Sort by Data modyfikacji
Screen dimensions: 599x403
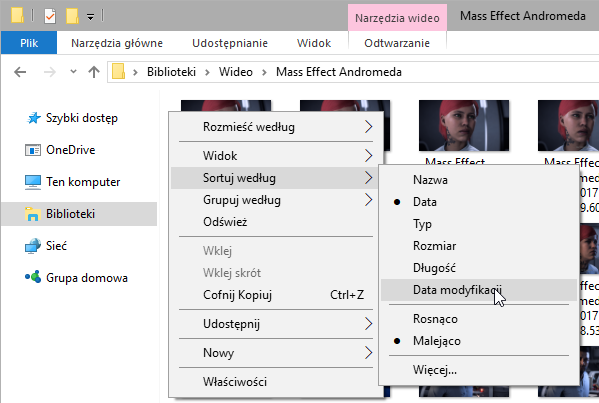(479, 290)
